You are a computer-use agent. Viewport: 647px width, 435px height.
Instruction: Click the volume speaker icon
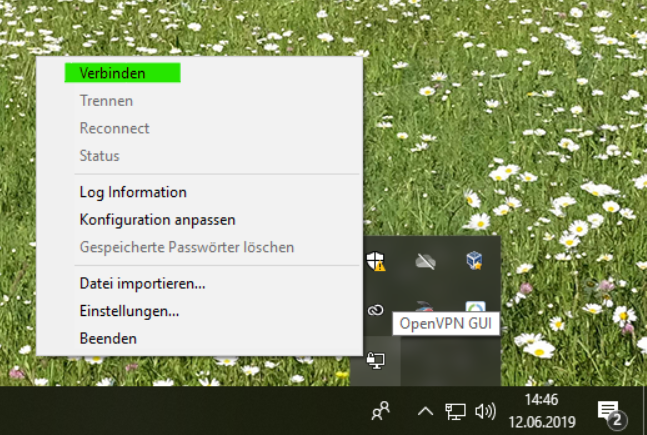(485, 411)
